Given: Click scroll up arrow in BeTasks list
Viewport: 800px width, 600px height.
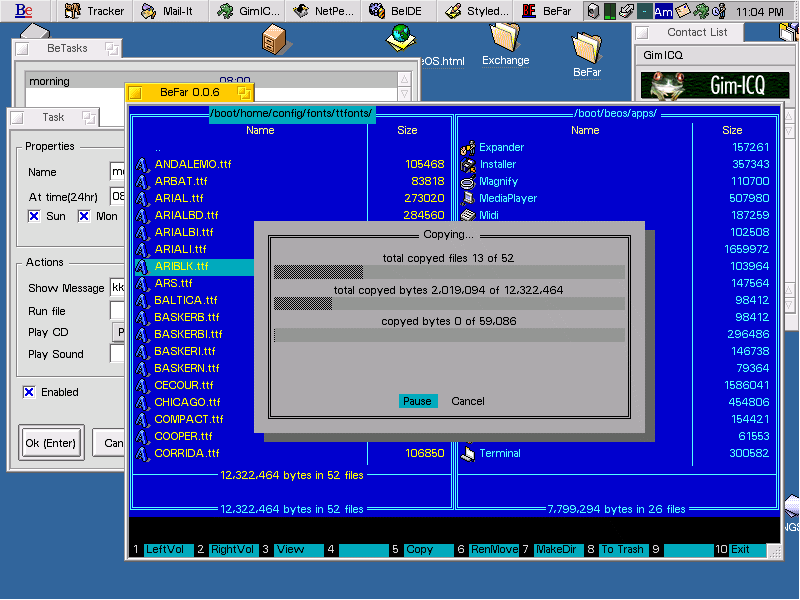Looking at the screenshot, I should [x=404, y=79].
